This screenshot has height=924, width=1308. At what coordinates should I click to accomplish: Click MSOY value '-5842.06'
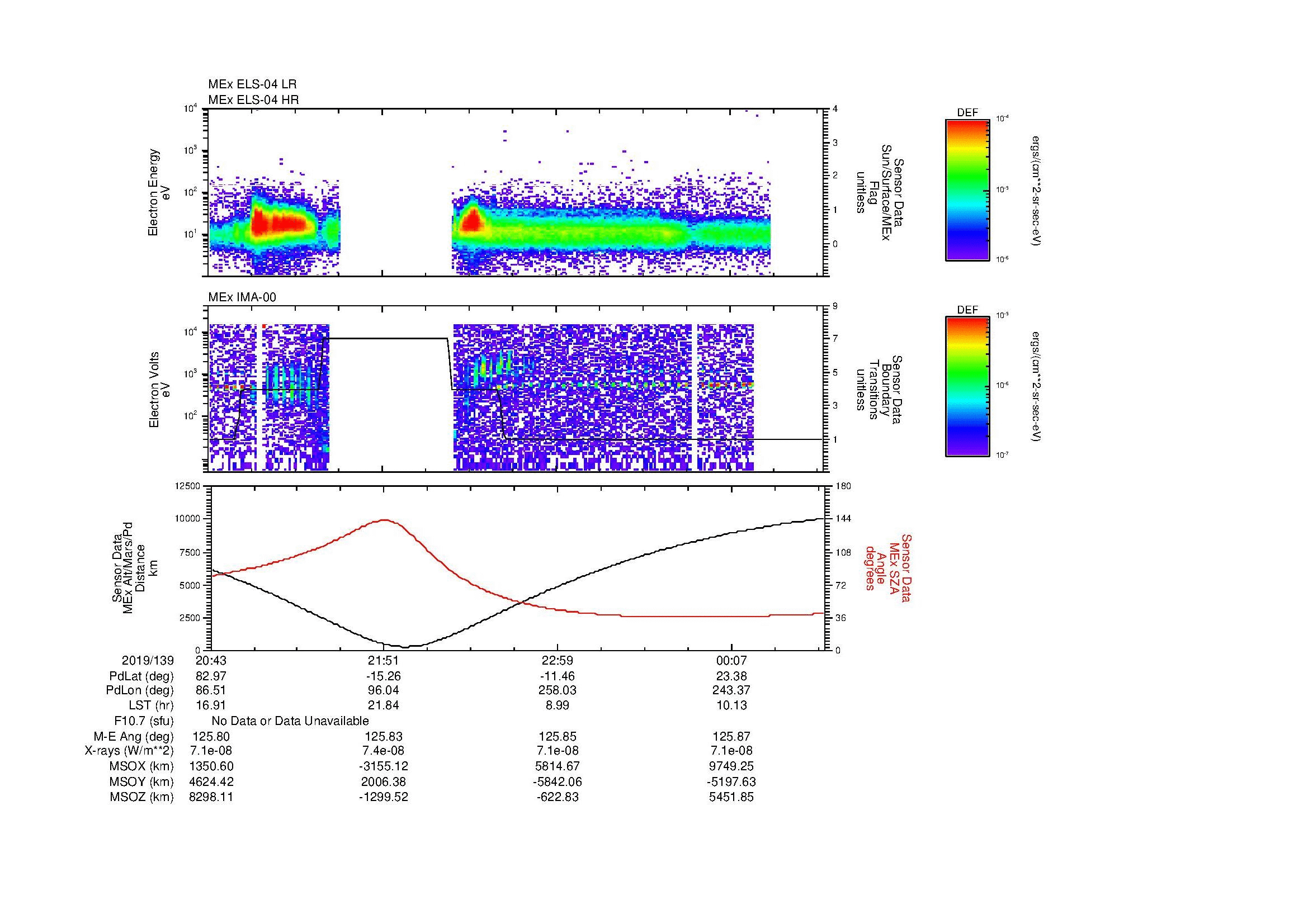557,781
